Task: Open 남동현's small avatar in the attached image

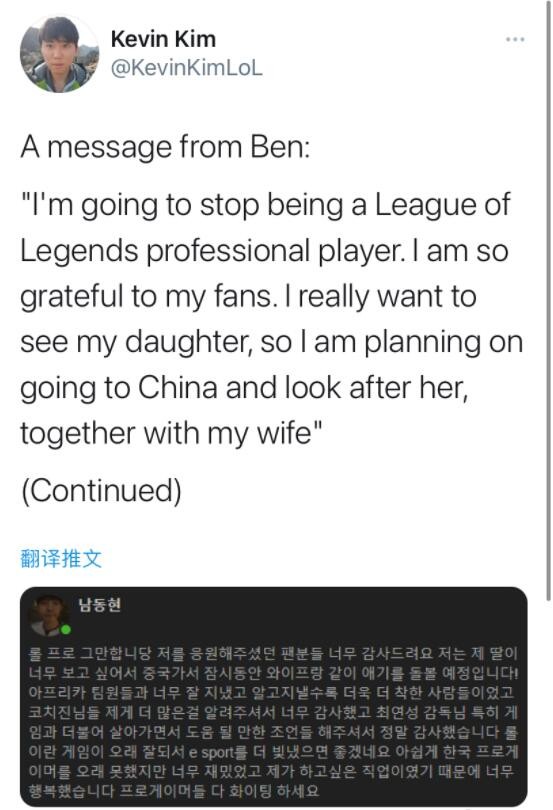Action: (49, 614)
